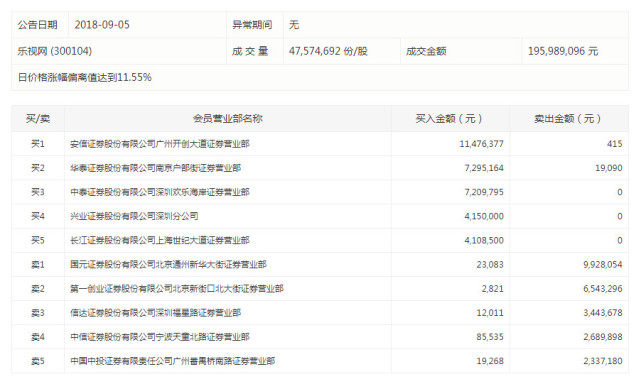This screenshot has width=641, height=379.
Task: Click buy amount 11,476,377
Action: pos(482,144)
